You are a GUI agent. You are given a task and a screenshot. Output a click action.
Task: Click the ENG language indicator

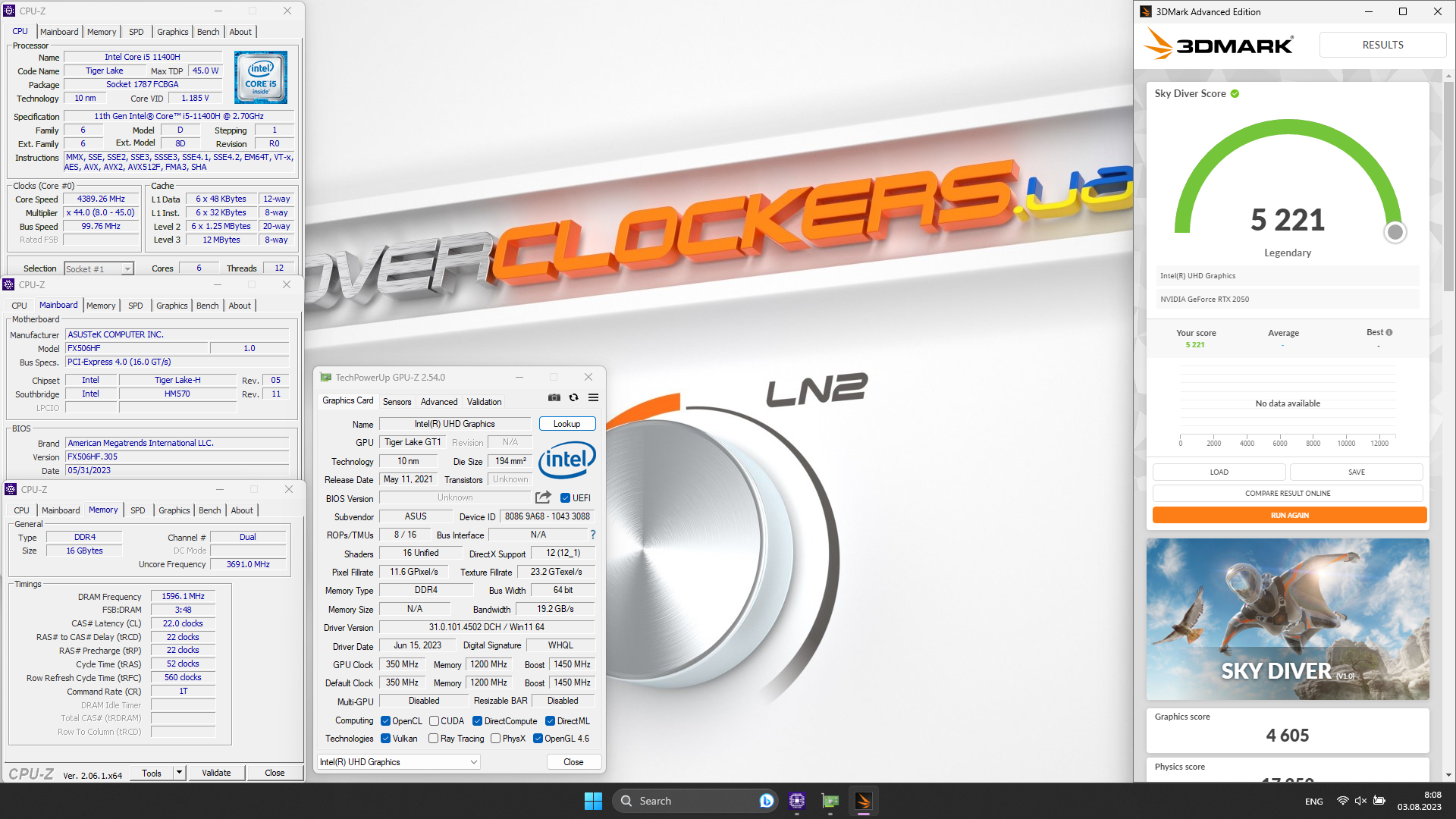tap(1314, 802)
